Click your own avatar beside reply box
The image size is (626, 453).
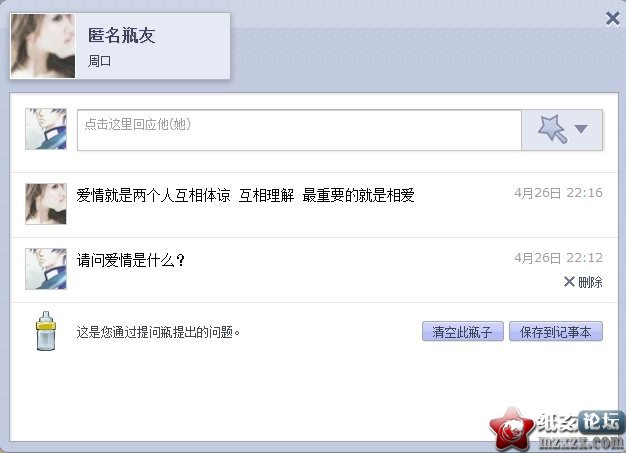click(46, 129)
